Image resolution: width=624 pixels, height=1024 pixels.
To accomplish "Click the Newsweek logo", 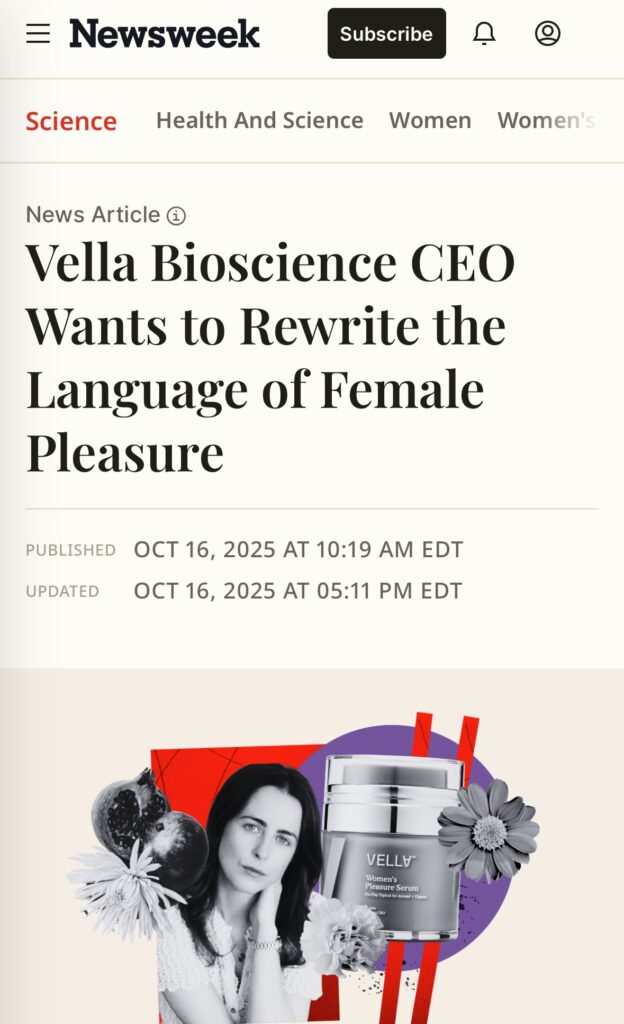I will 164,34.
